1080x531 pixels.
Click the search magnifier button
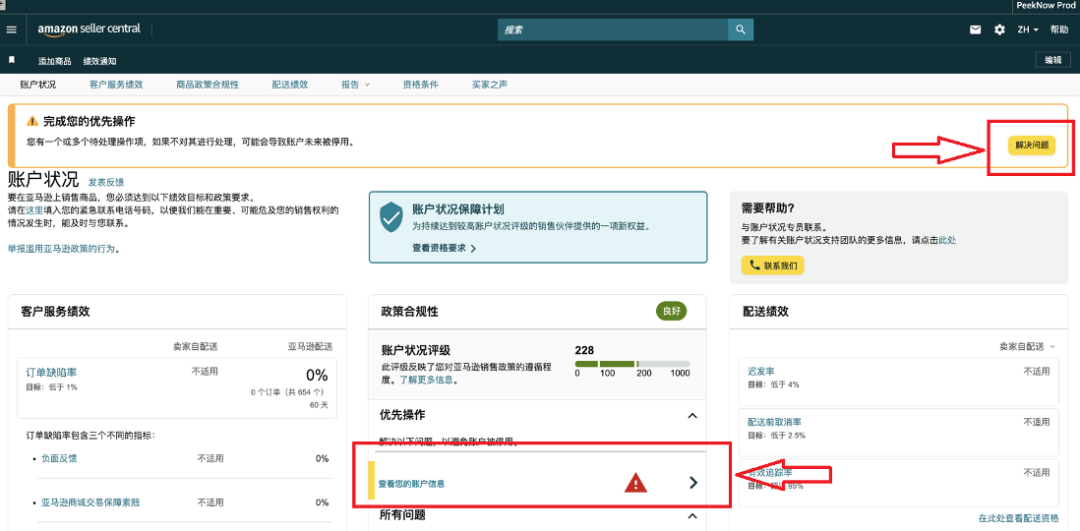tap(740, 30)
